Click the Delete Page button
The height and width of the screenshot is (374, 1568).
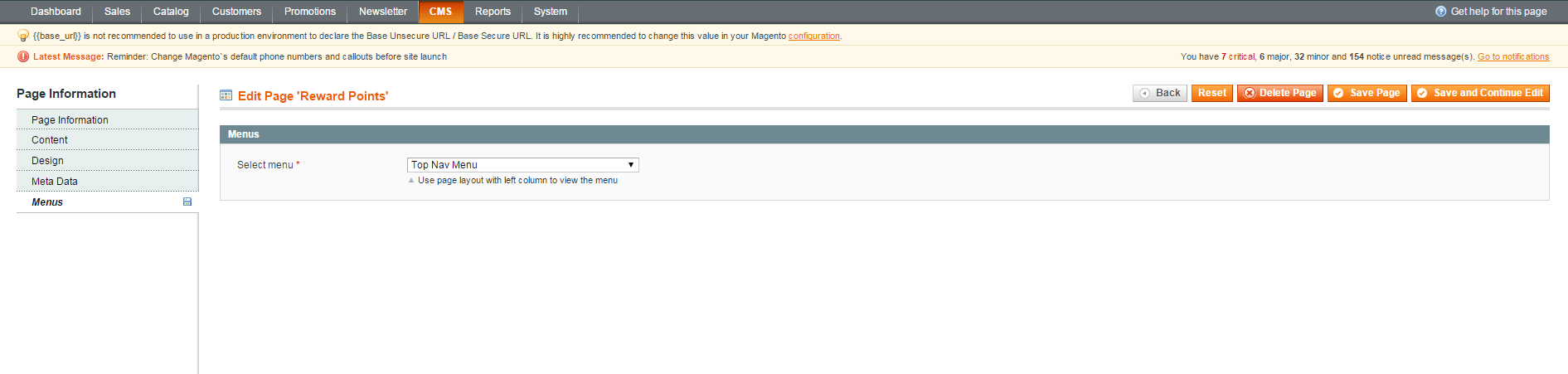click(x=1279, y=93)
